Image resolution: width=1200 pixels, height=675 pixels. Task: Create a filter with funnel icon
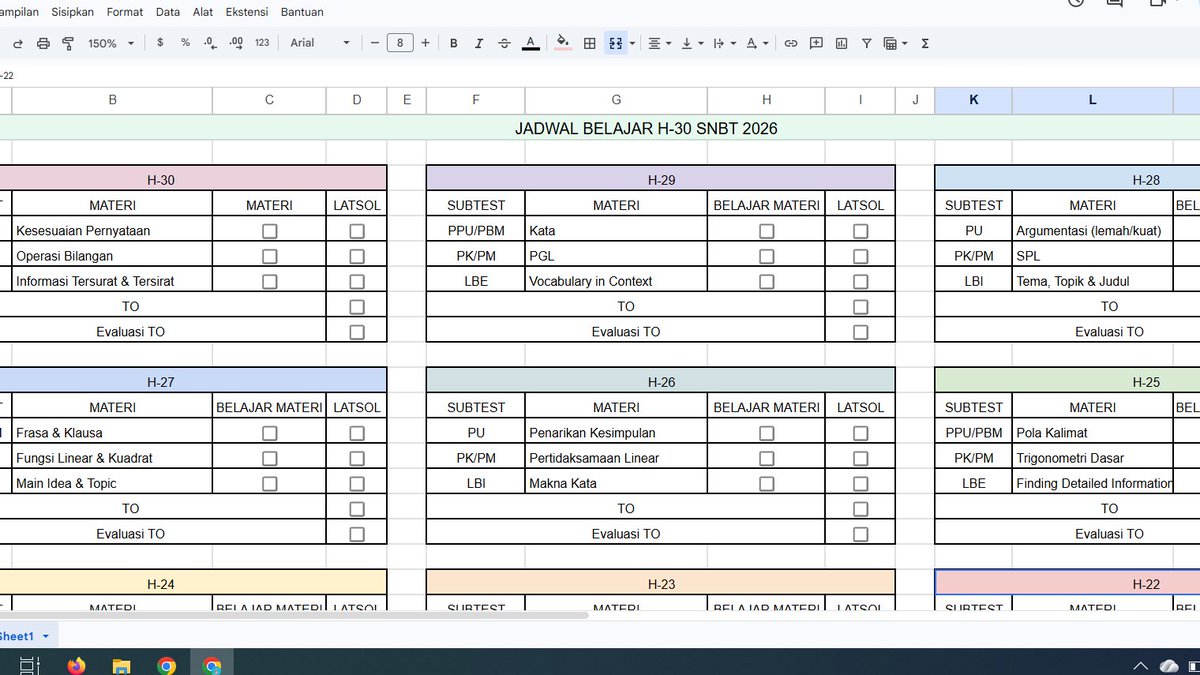[x=866, y=43]
